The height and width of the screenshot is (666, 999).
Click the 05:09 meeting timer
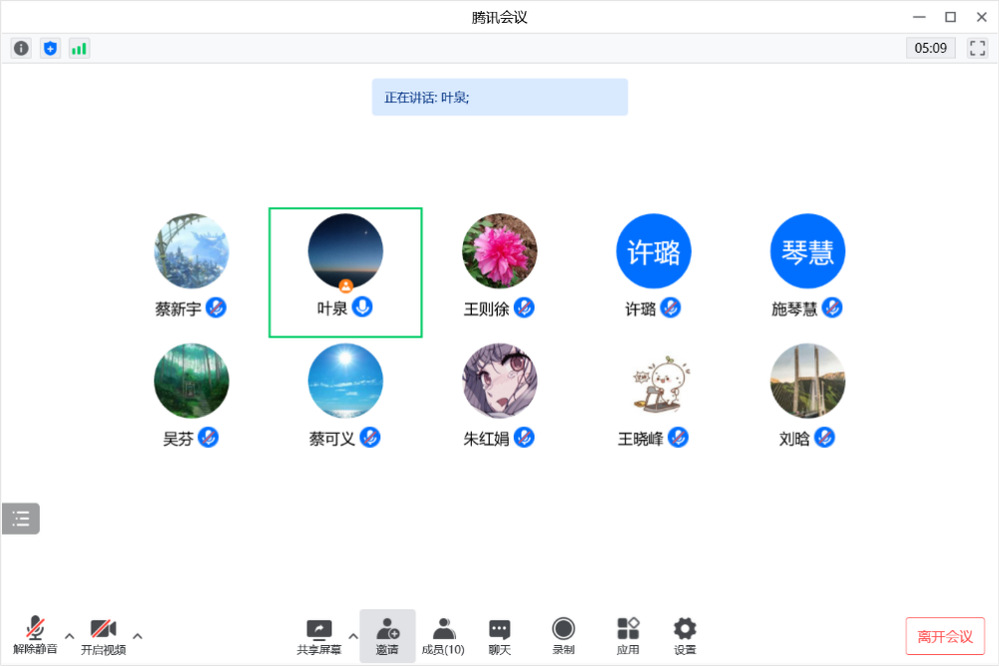930,48
